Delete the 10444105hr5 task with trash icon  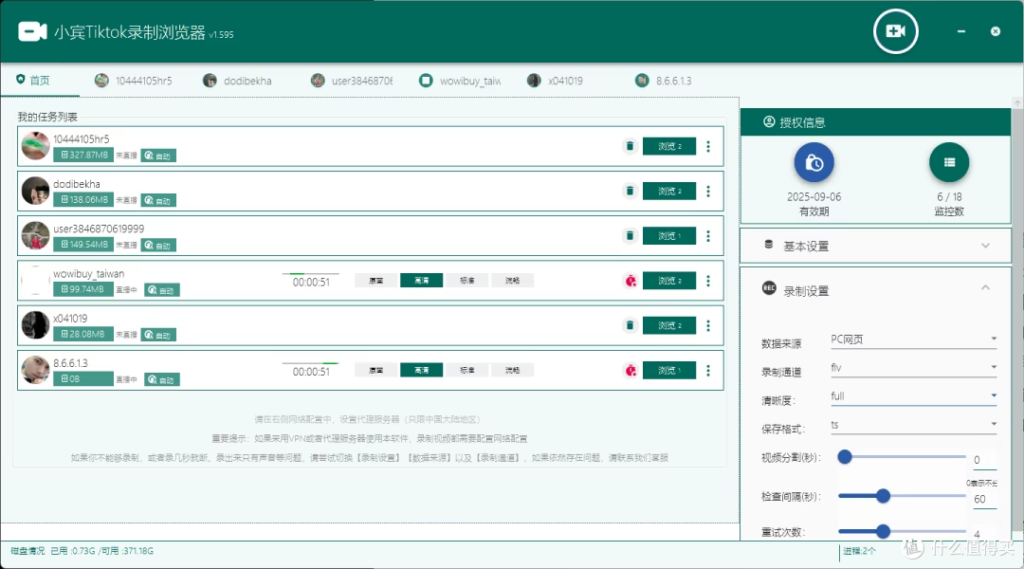tap(630, 146)
